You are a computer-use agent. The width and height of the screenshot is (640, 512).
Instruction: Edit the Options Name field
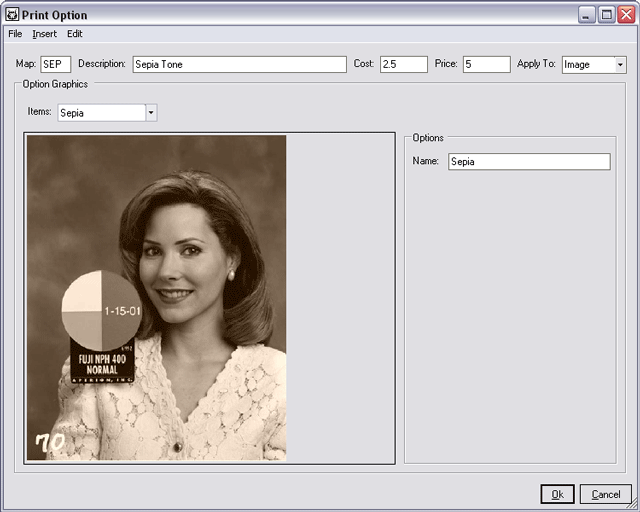point(528,161)
